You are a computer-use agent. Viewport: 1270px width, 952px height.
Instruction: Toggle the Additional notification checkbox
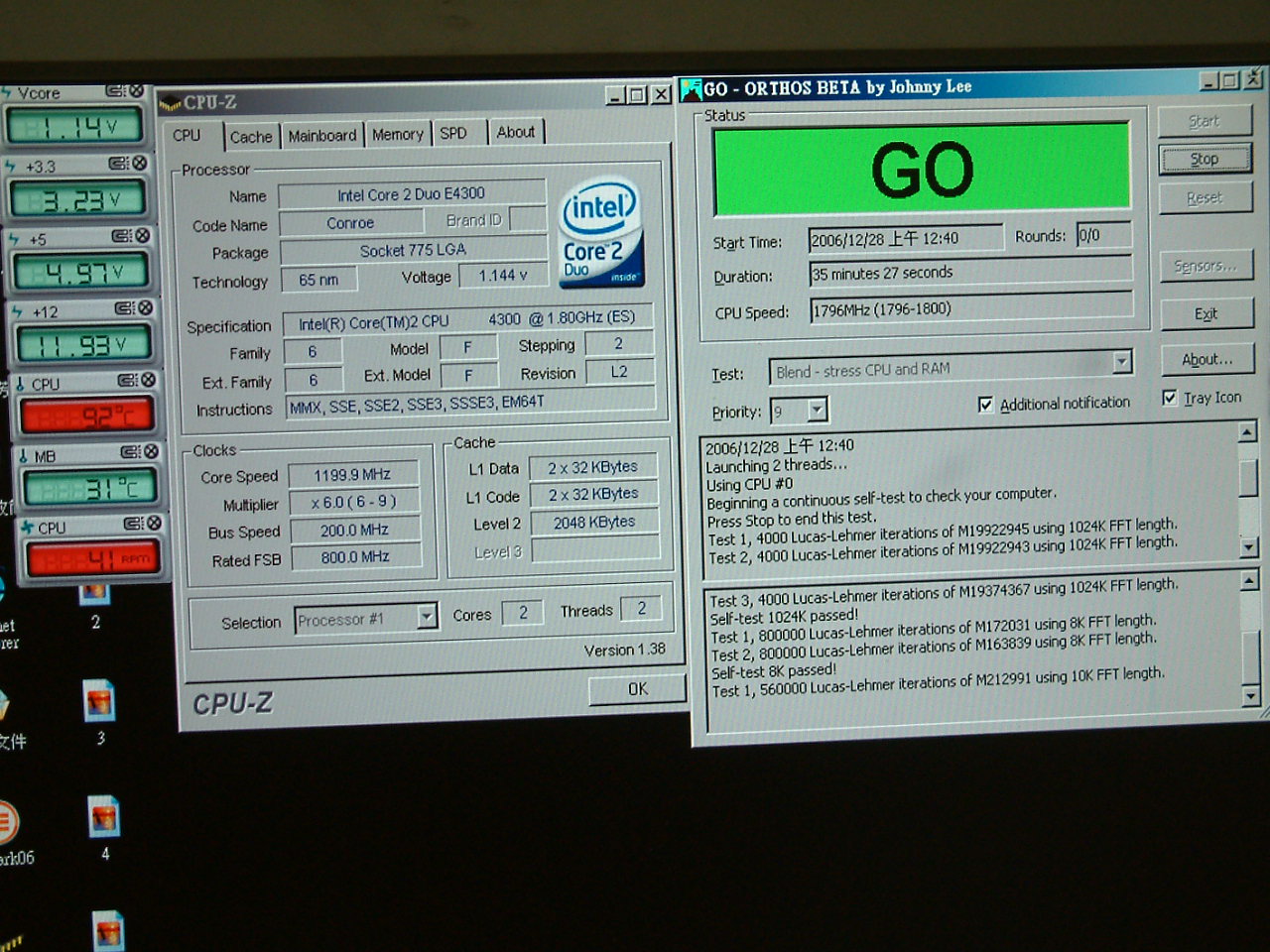point(985,405)
